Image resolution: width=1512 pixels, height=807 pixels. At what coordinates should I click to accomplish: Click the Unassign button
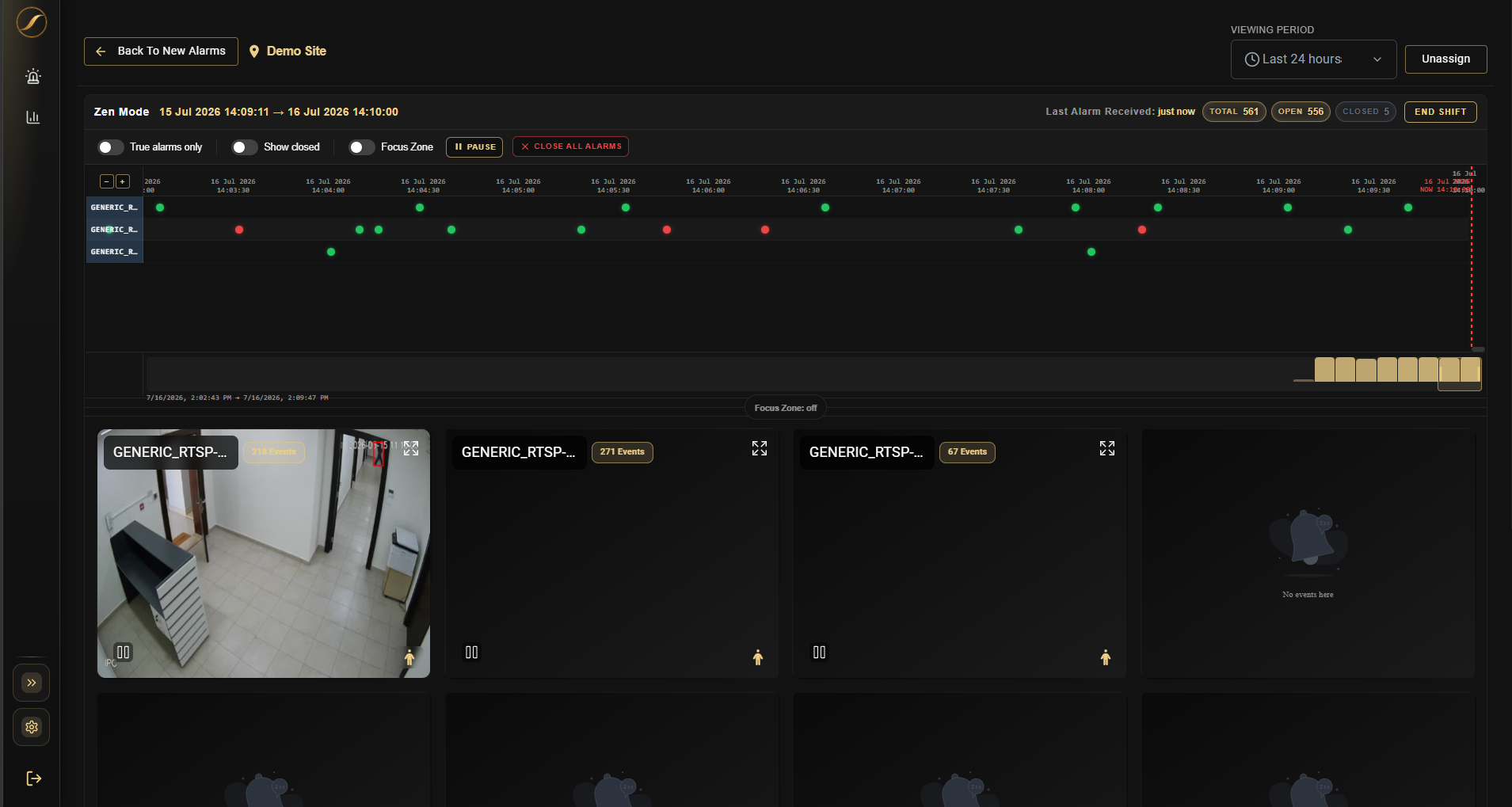pyautogui.click(x=1445, y=59)
